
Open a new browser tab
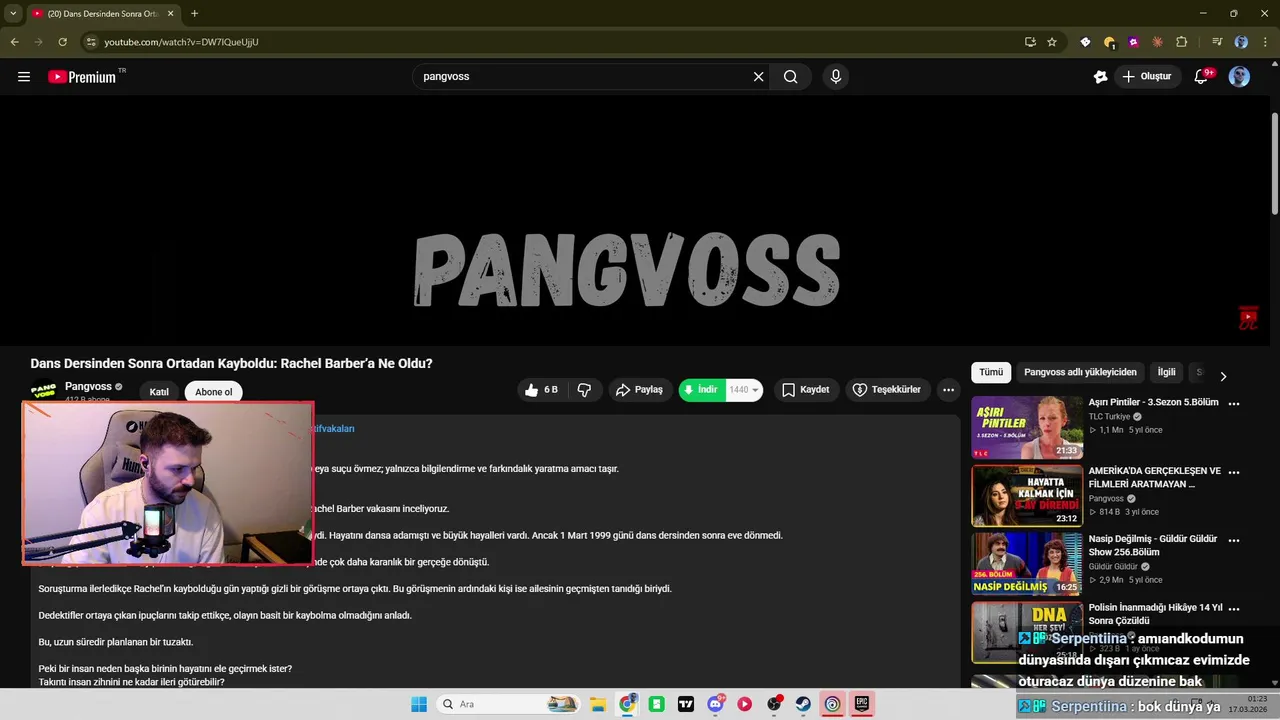click(x=194, y=13)
